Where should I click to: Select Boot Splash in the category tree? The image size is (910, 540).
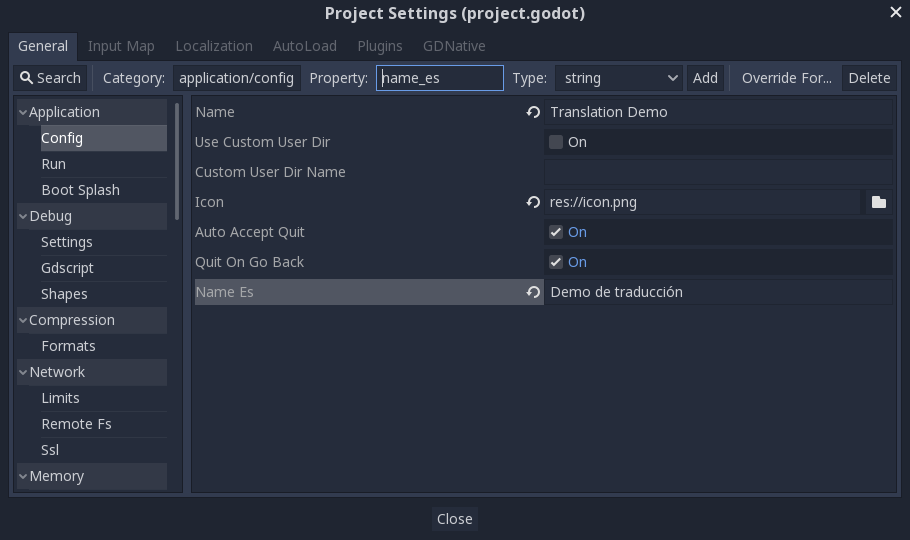(x=80, y=190)
